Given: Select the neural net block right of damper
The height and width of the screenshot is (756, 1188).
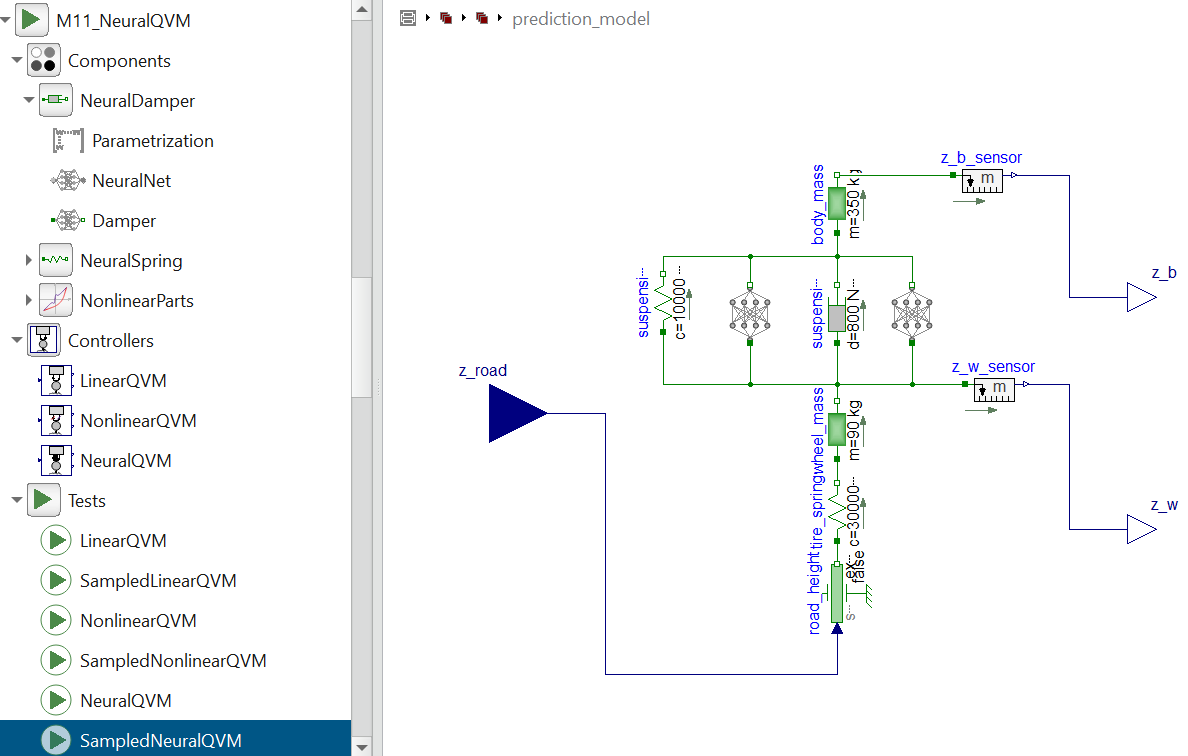Looking at the screenshot, I should (x=912, y=314).
